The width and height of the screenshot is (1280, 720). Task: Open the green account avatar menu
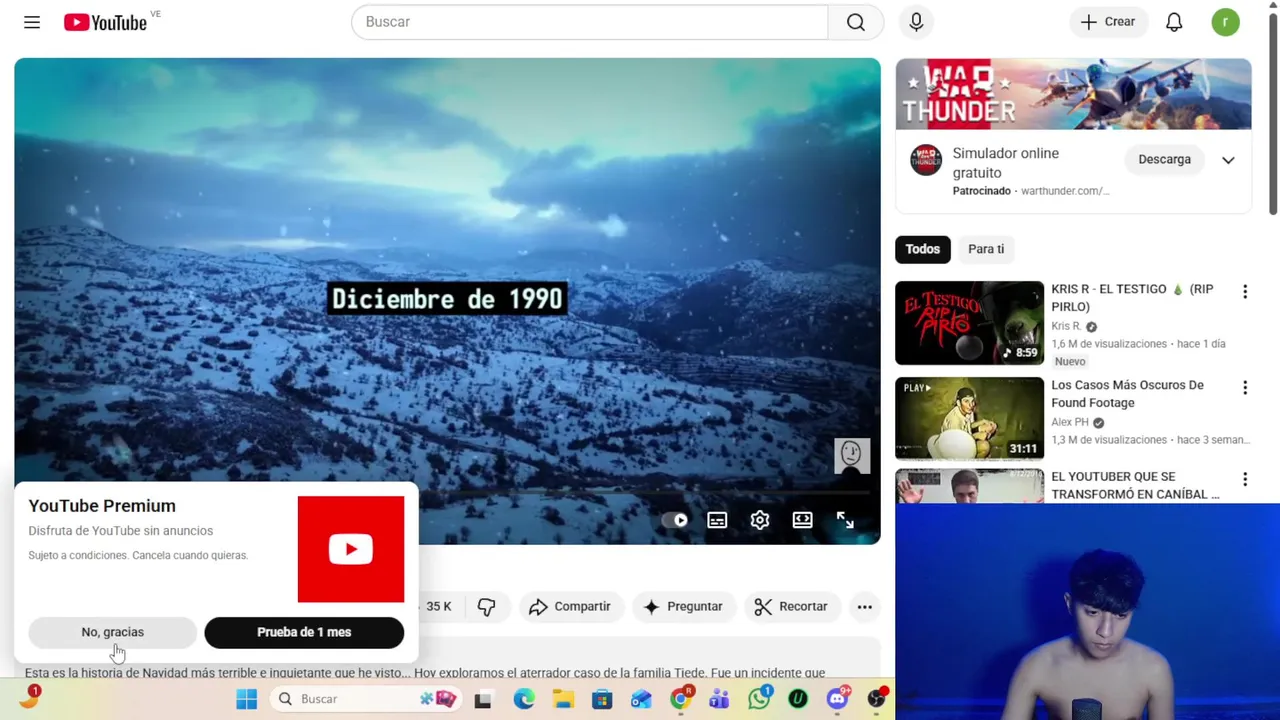1225,22
